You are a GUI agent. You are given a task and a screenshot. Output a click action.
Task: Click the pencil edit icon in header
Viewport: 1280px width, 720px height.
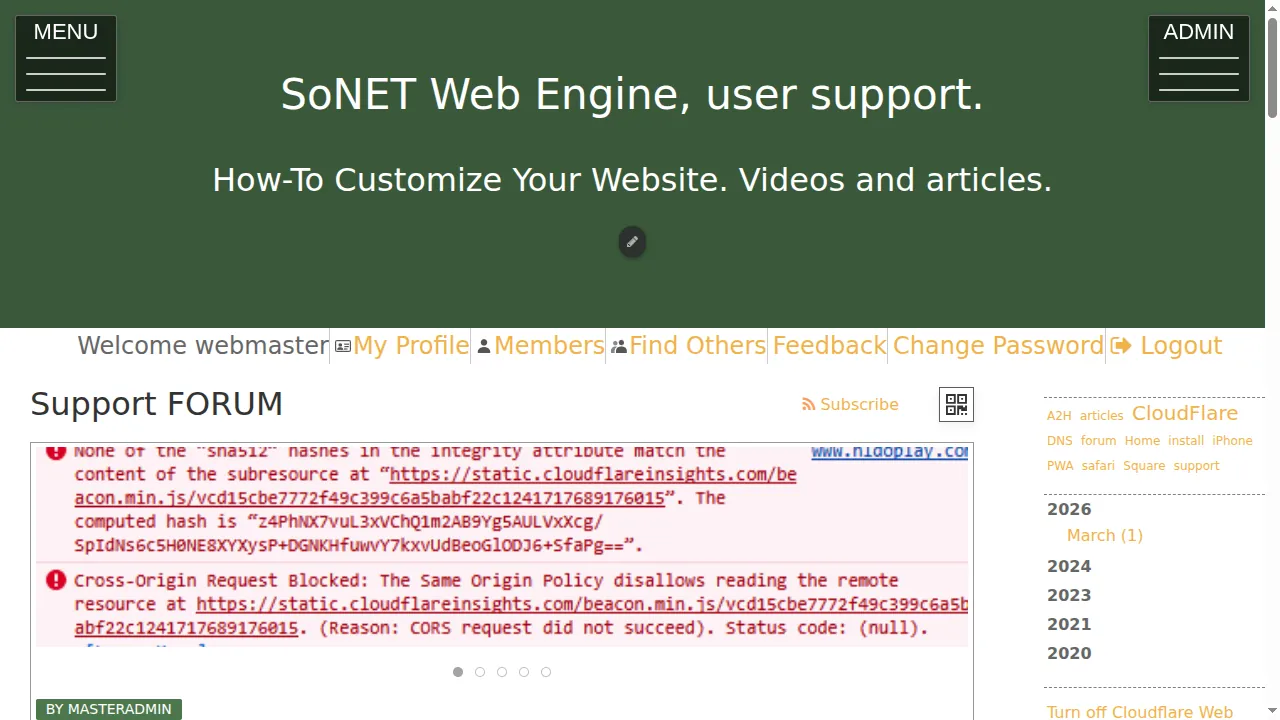(632, 242)
